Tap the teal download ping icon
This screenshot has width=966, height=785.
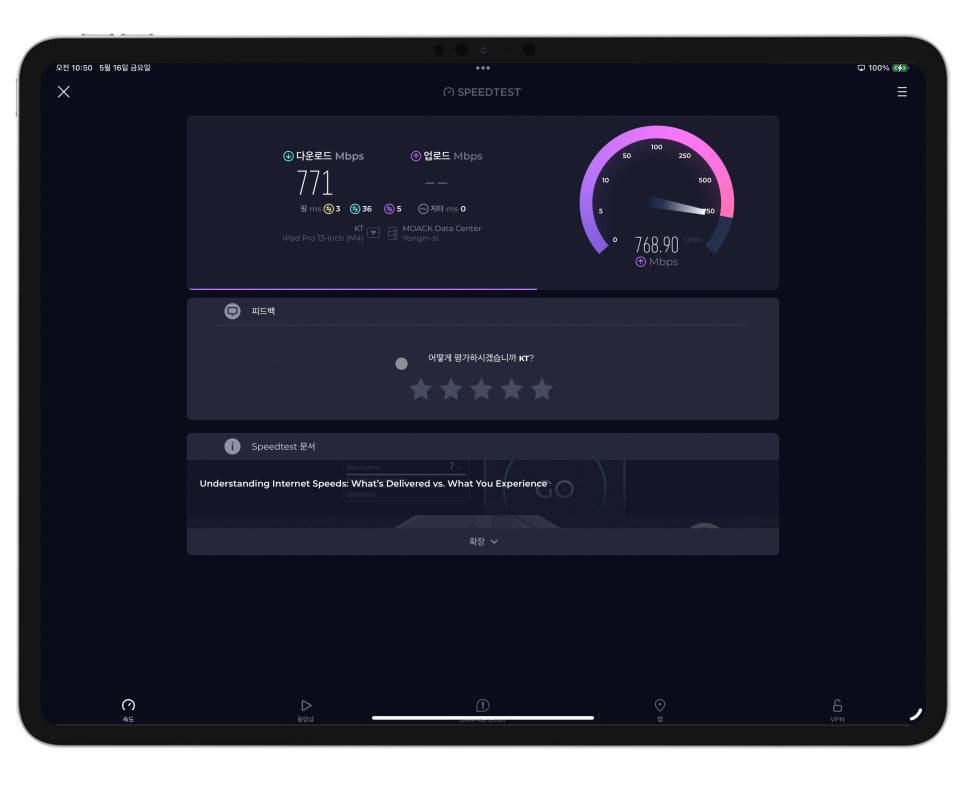pyautogui.click(x=355, y=209)
